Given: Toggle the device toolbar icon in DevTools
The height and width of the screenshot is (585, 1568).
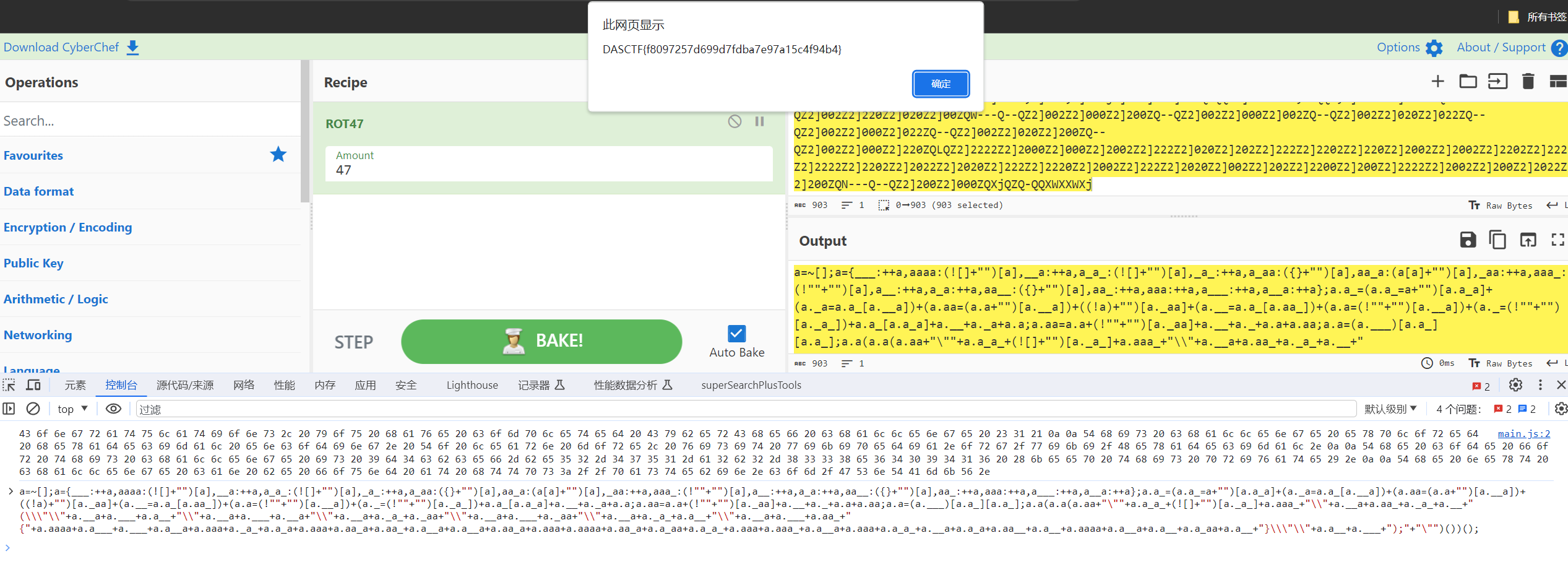Looking at the screenshot, I should point(33,385).
